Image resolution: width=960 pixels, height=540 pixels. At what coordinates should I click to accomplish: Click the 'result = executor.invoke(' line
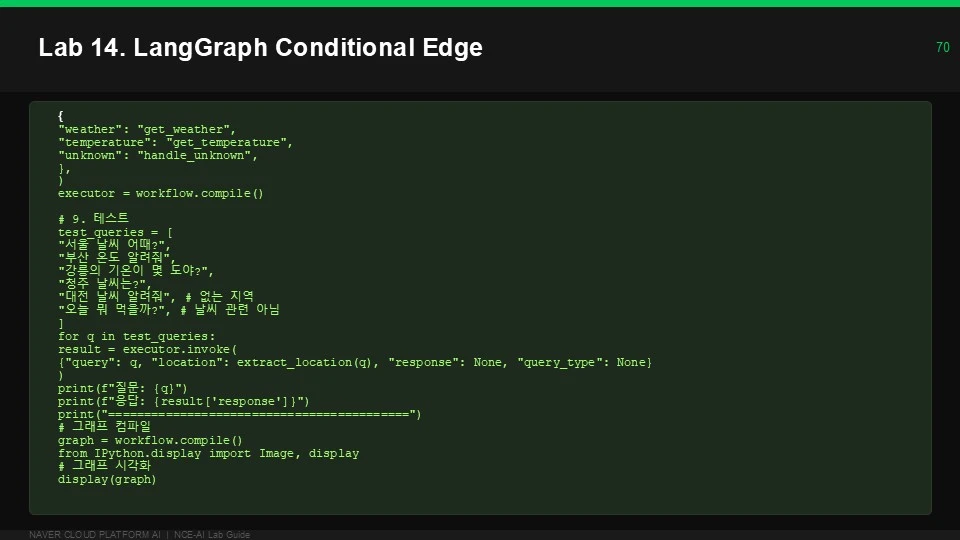pos(148,350)
